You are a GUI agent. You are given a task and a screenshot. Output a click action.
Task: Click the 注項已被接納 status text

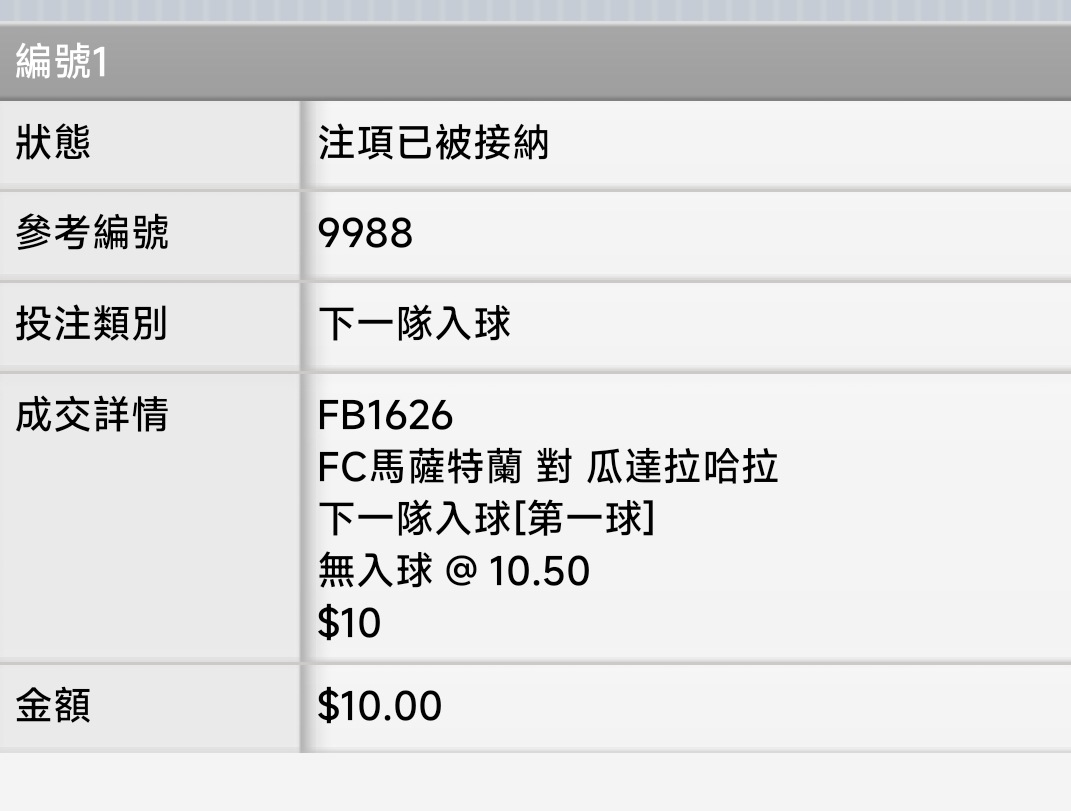click(x=433, y=143)
